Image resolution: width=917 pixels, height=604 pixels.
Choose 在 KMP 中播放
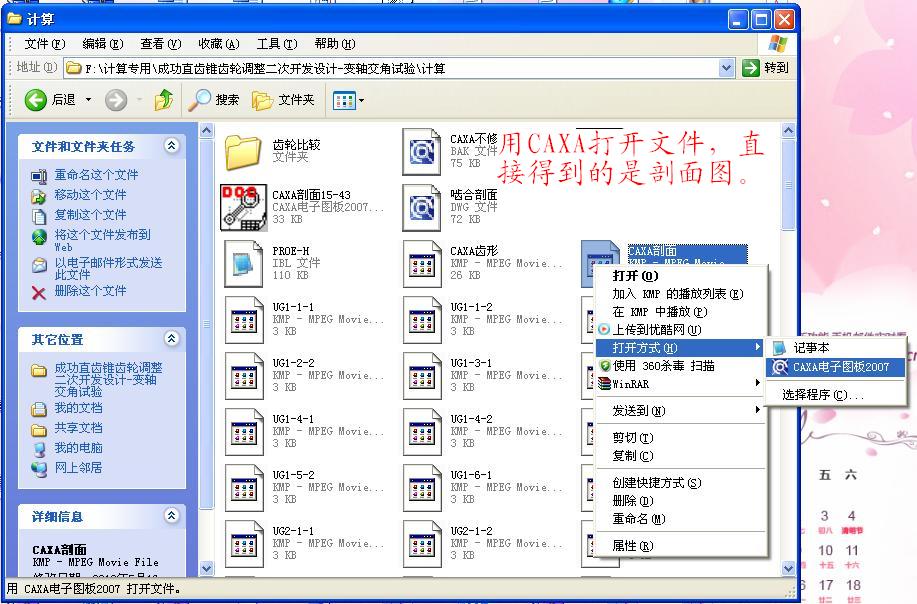coord(680,312)
